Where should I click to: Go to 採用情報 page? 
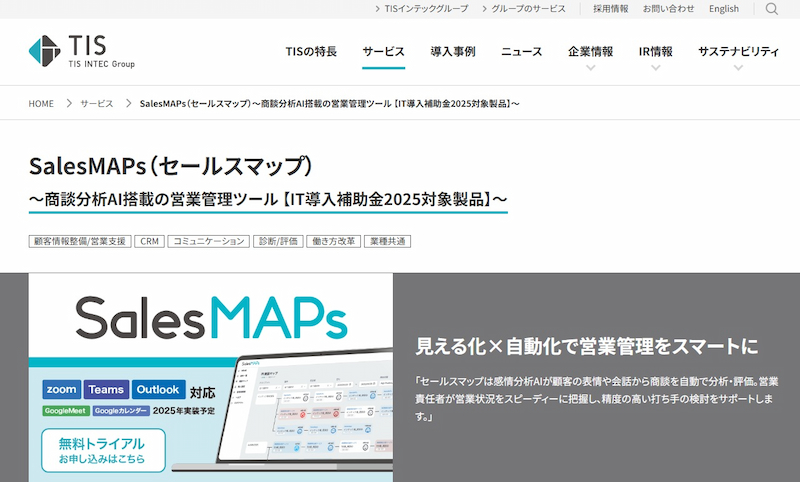tap(611, 9)
